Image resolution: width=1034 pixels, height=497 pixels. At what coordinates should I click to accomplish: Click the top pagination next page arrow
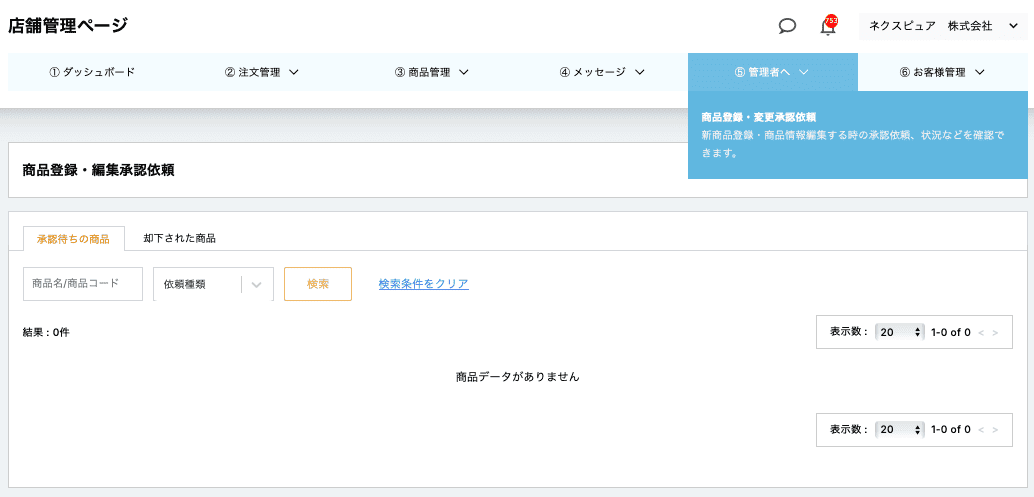[995, 332]
